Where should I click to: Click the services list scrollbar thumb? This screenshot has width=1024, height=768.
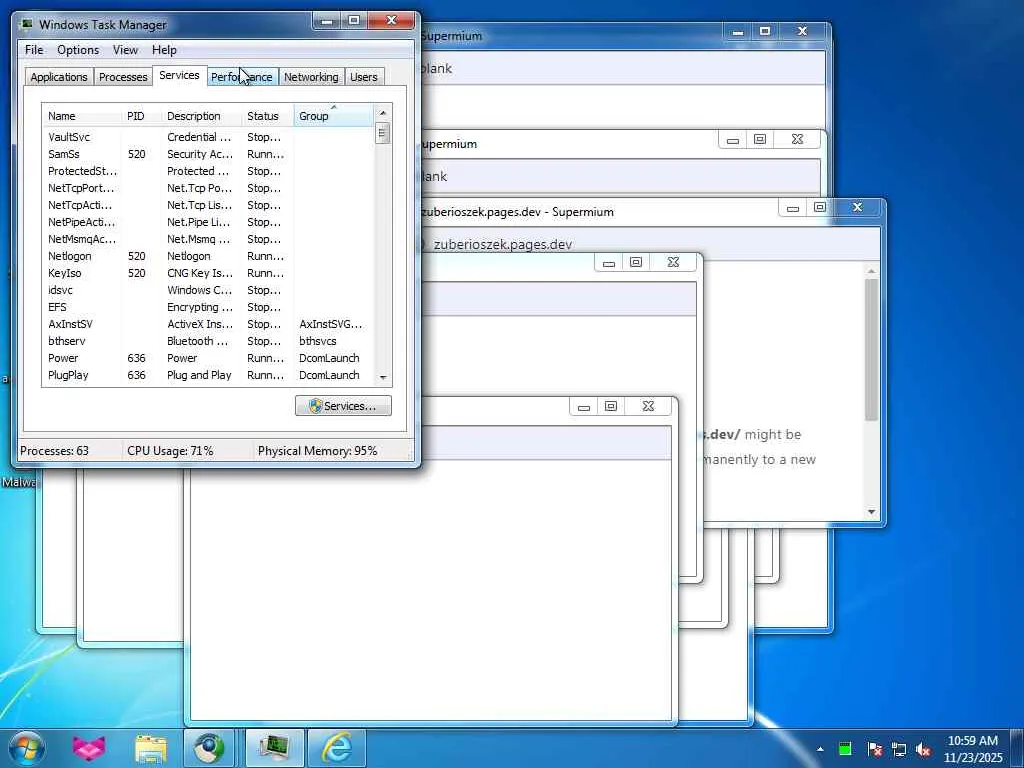[383, 133]
